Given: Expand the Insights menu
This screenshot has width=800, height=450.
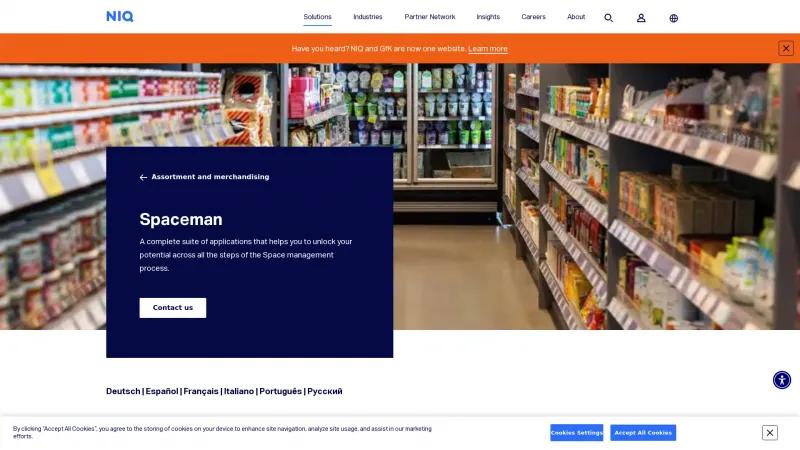Looking at the screenshot, I should tap(488, 17).
